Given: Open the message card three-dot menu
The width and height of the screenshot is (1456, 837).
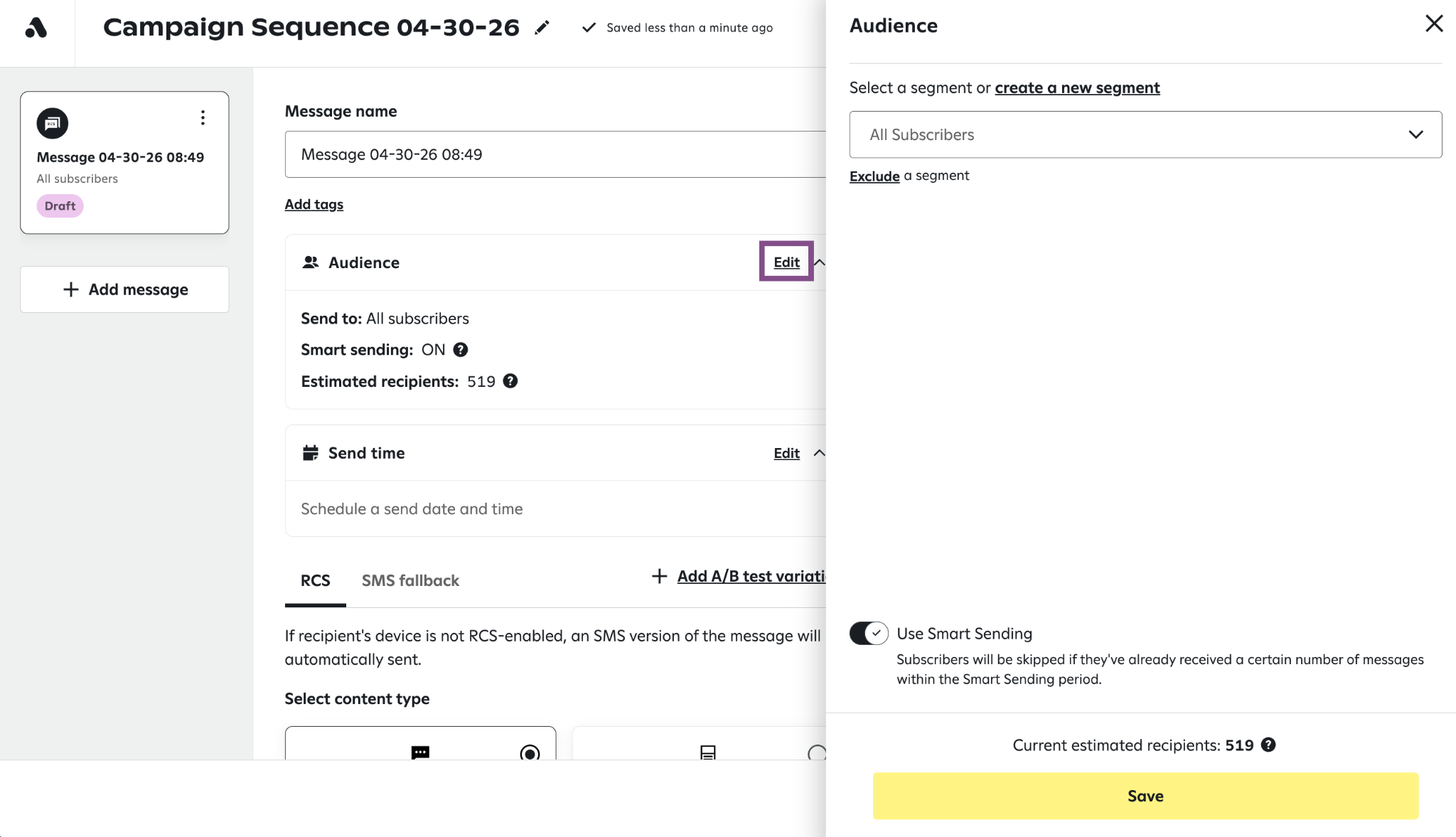Looking at the screenshot, I should [x=203, y=118].
